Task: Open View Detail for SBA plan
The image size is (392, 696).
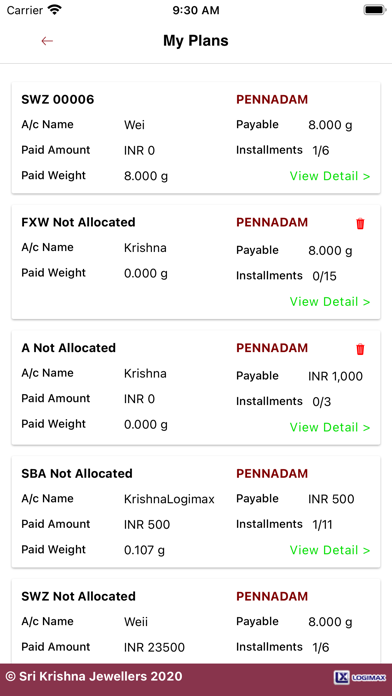Action: coord(330,550)
